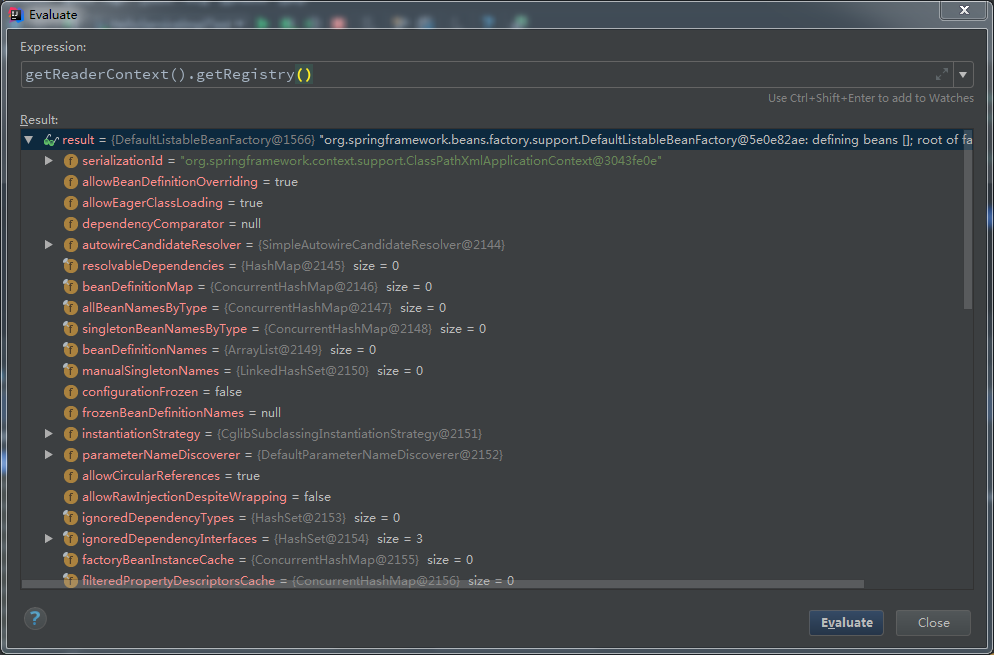994x655 pixels.
Task: Select the DefaultParameterNameDiscoverer@2152 value
Action: (x=379, y=455)
